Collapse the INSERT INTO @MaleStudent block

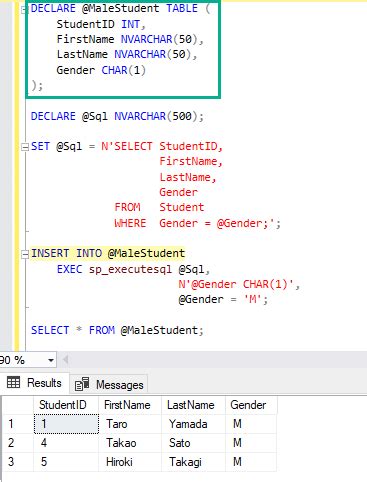pyautogui.click(x=24, y=254)
